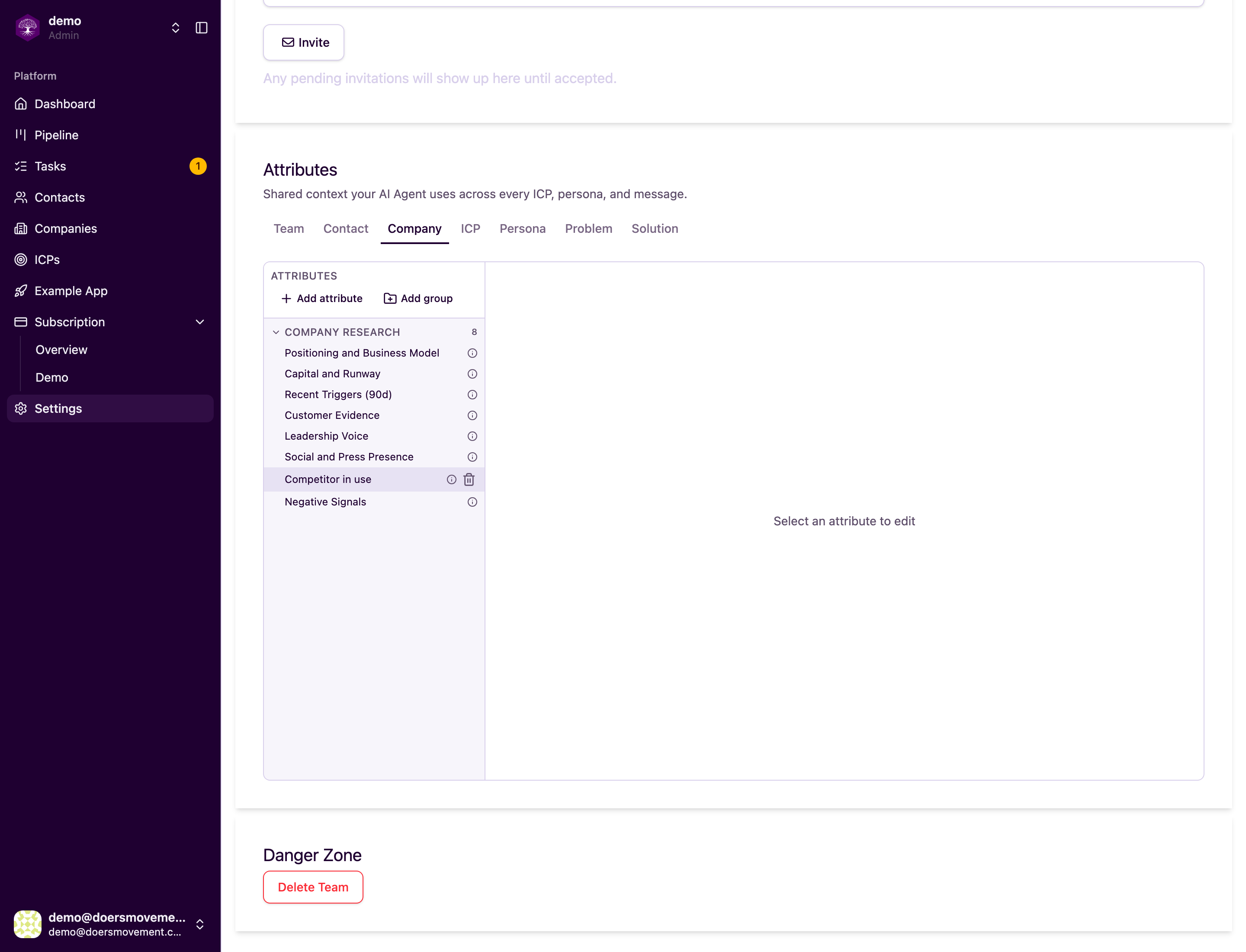This screenshot has height=952, width=1246.
Task: Select Competitor in use attribute
Action: (x=328, y=479)
